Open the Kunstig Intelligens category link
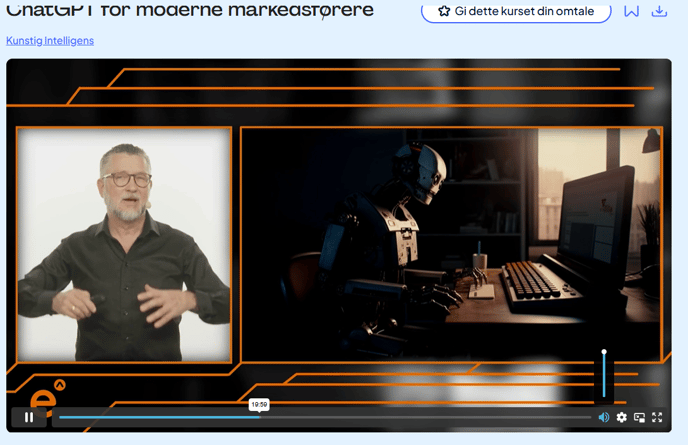The width and height of the screenshot is (688, 445). click(50, 41)
